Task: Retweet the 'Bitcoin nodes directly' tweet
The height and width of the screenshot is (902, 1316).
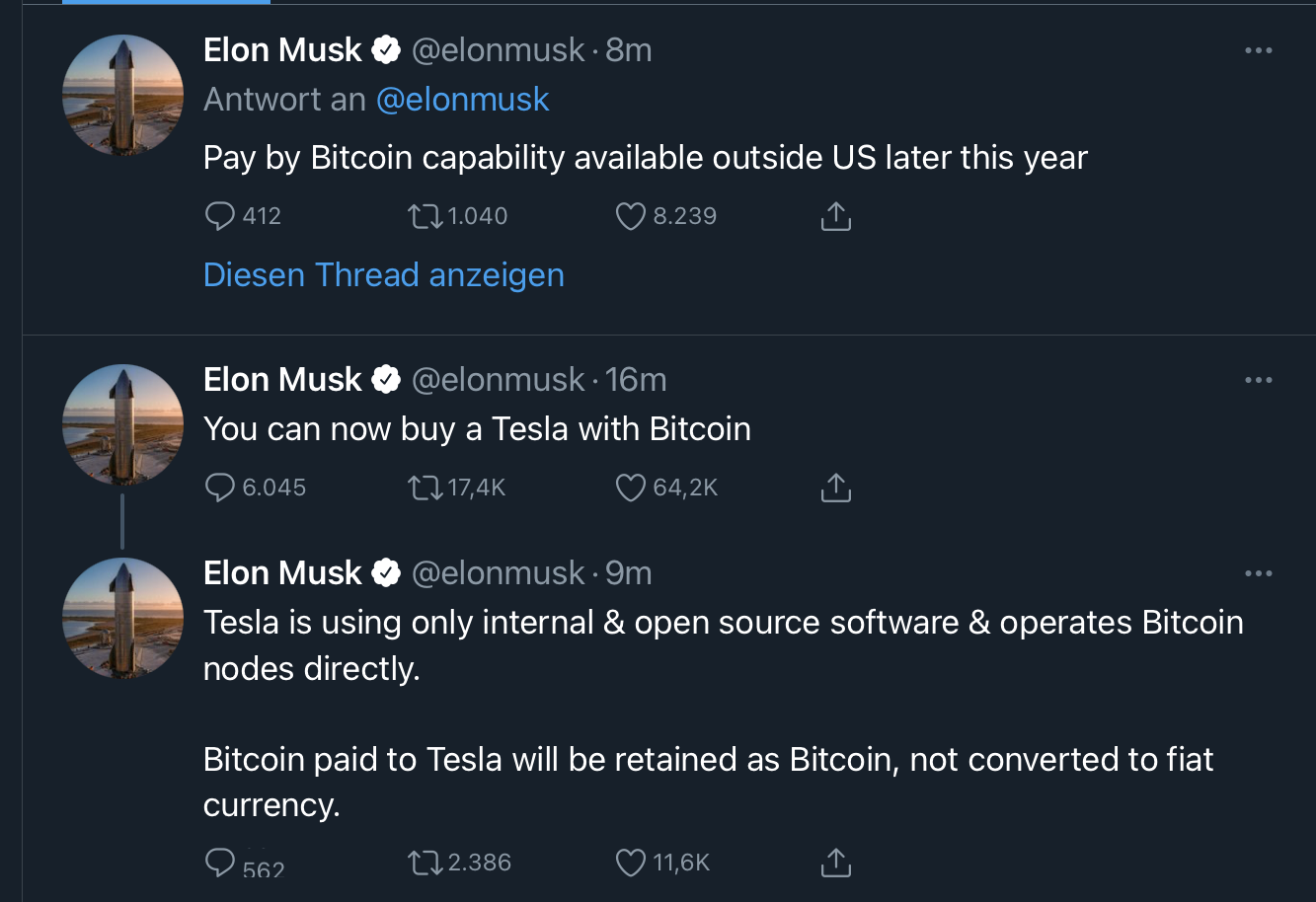Action: pos(426,862)
